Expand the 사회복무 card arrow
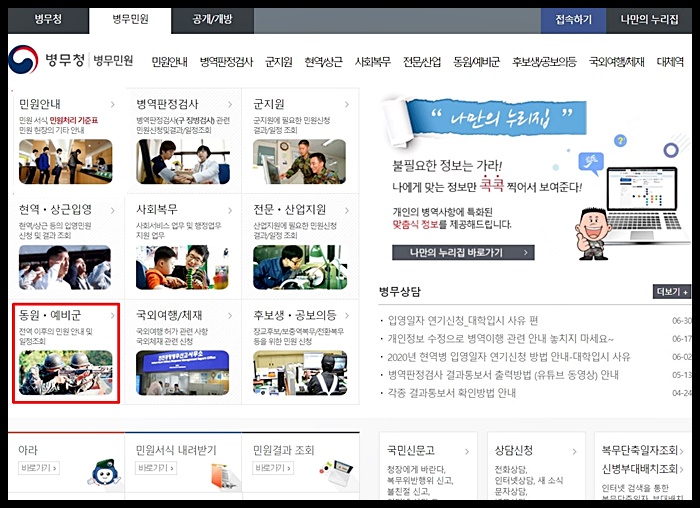This screenshot has height=508, width=700. point(230,210)
